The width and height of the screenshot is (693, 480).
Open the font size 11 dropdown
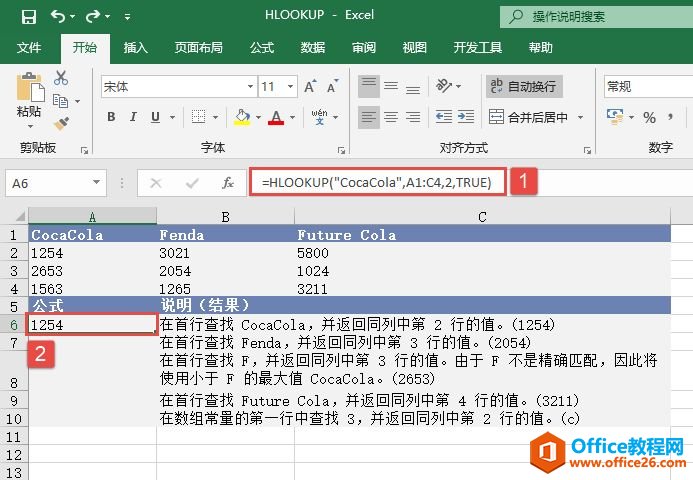pos(290,86)
